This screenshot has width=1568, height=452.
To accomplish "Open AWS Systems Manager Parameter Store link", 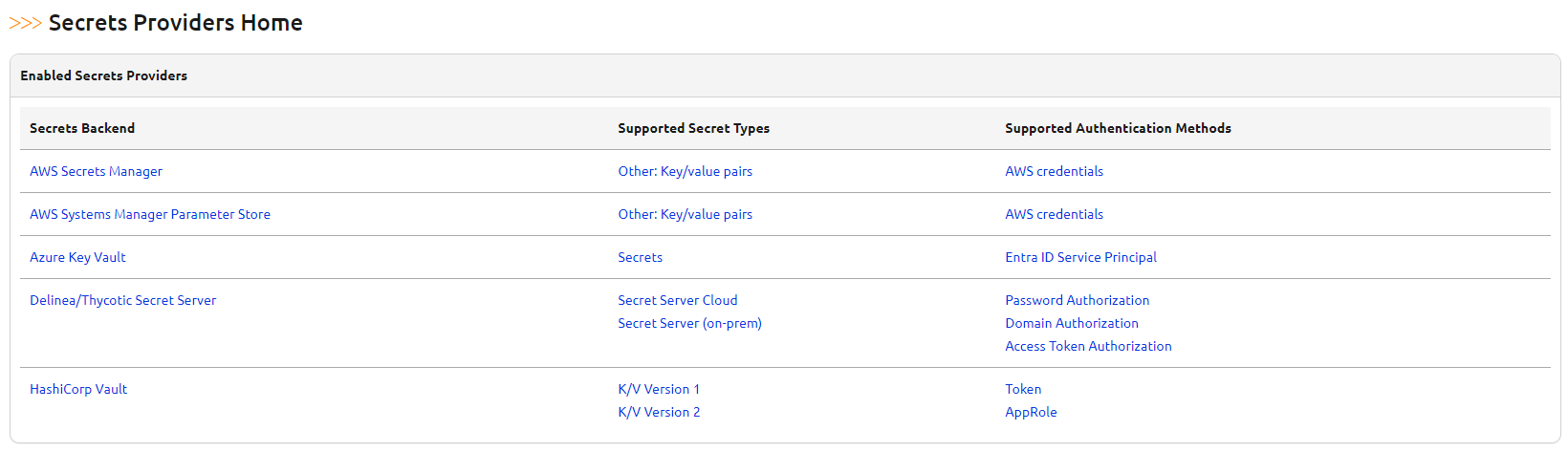I will [x=150, y=214].
